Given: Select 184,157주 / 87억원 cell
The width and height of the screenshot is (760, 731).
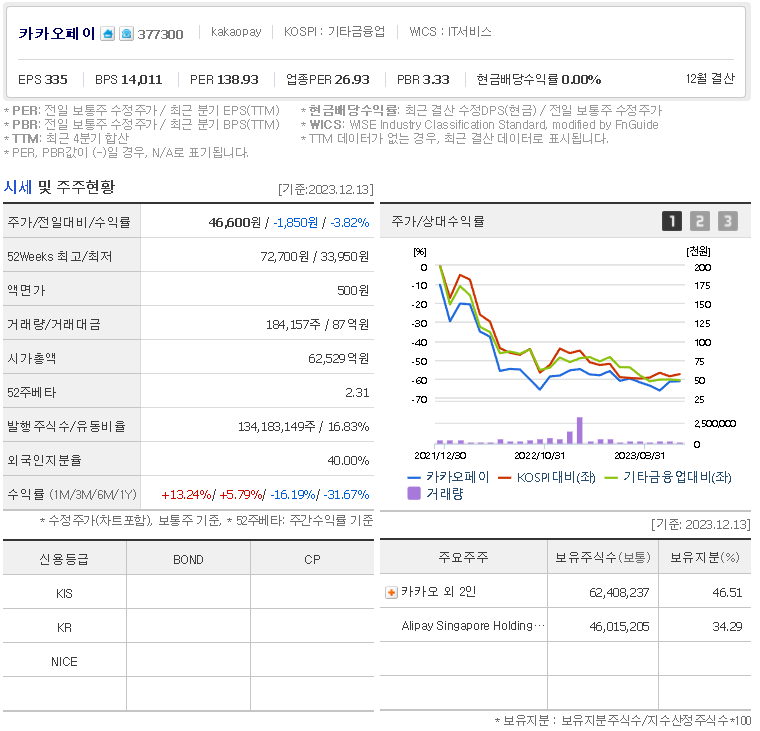Looking at the screenshot, I should (317, 324).
